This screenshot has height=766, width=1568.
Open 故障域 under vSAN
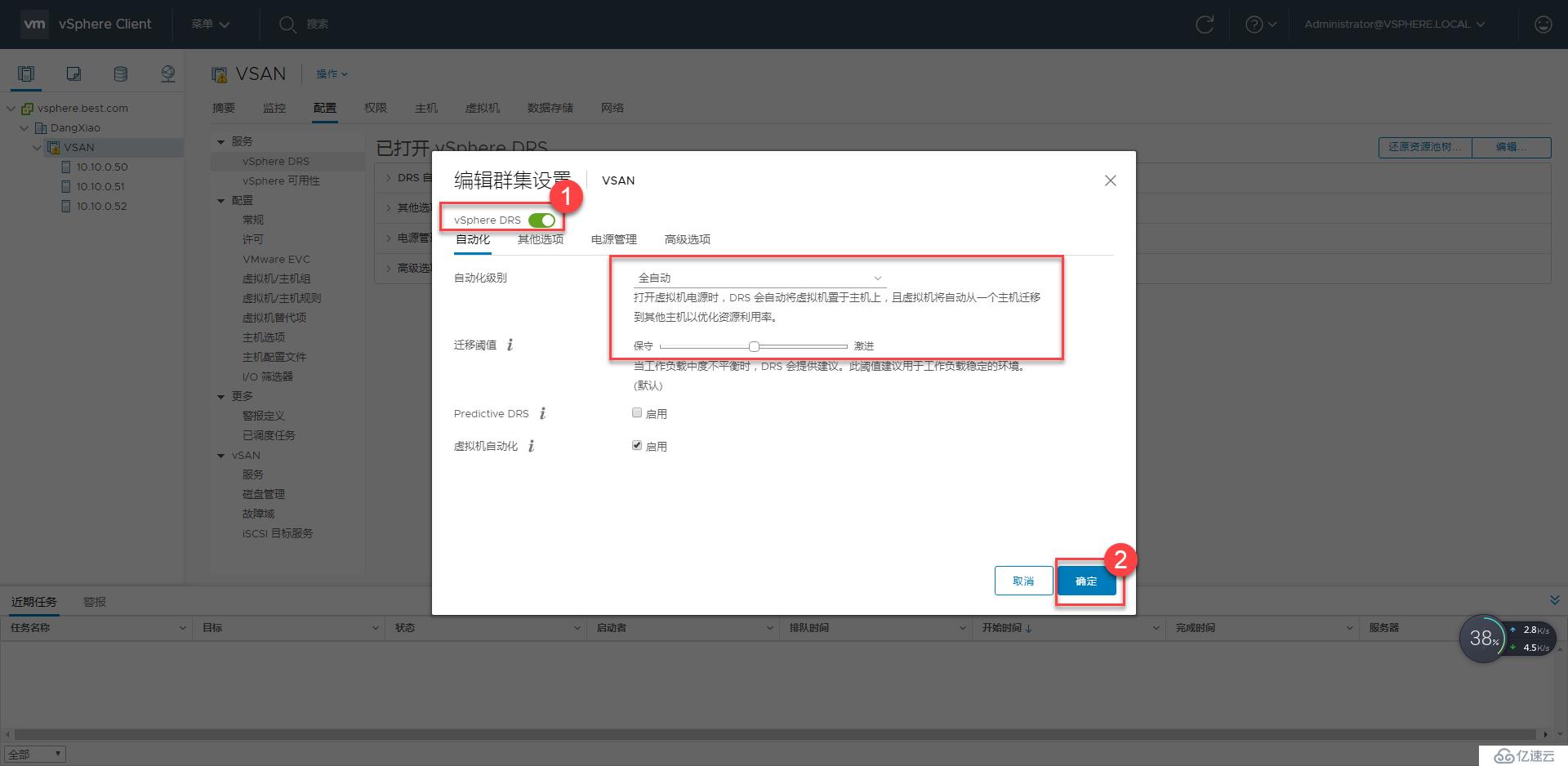tap(258, 514)
